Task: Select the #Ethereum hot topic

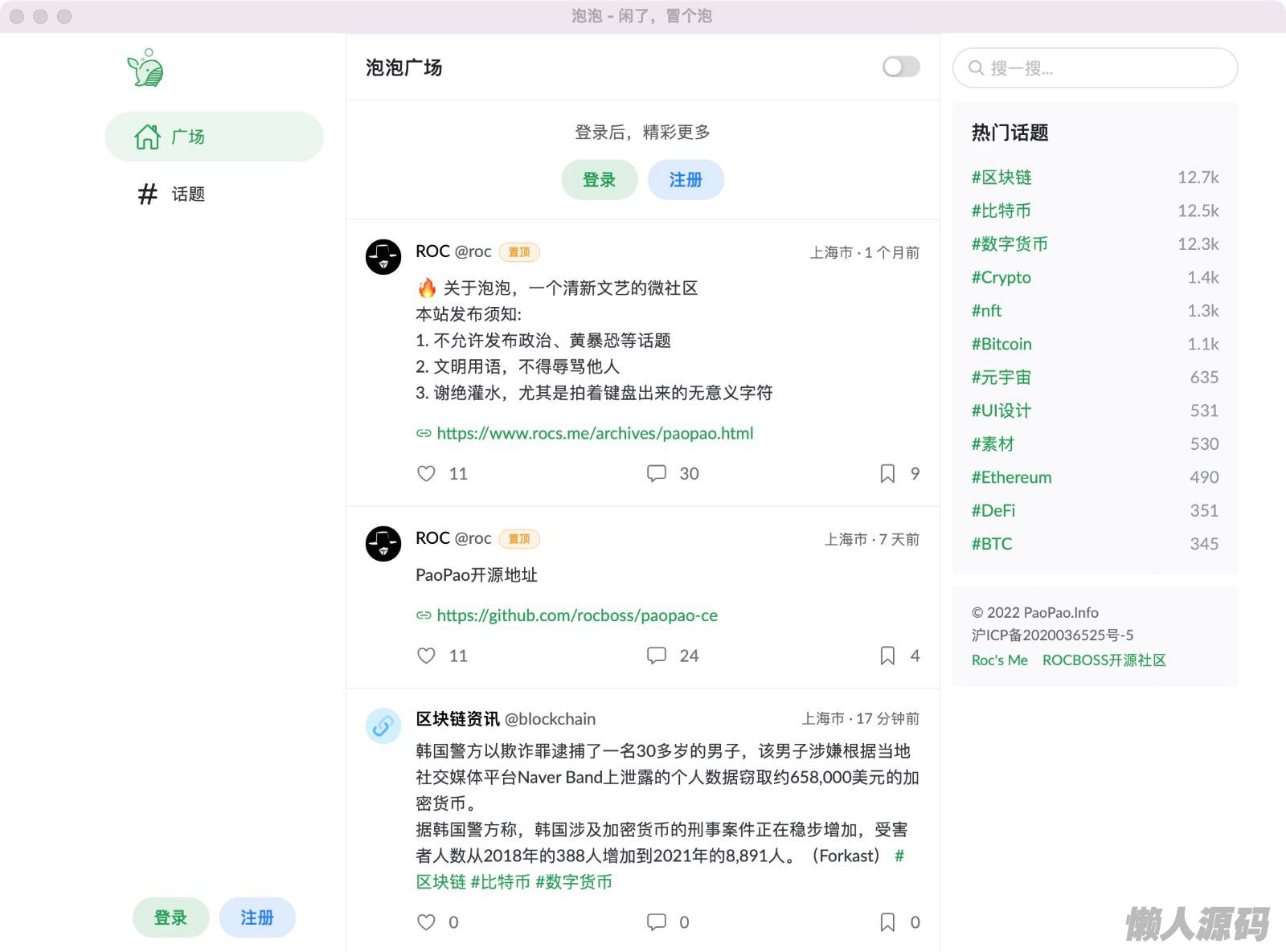Action: [x=1011, y=477]
